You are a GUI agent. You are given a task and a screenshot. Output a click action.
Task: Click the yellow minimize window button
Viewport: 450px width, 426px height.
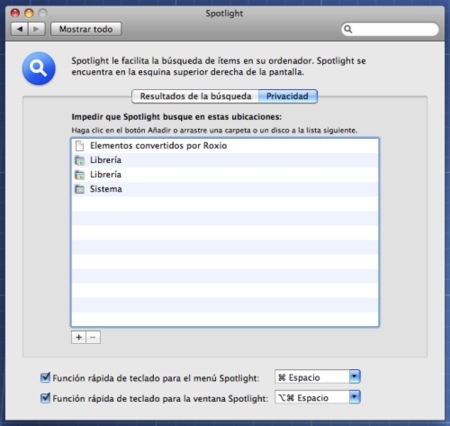pyautogui.click(x=29, y=13)
